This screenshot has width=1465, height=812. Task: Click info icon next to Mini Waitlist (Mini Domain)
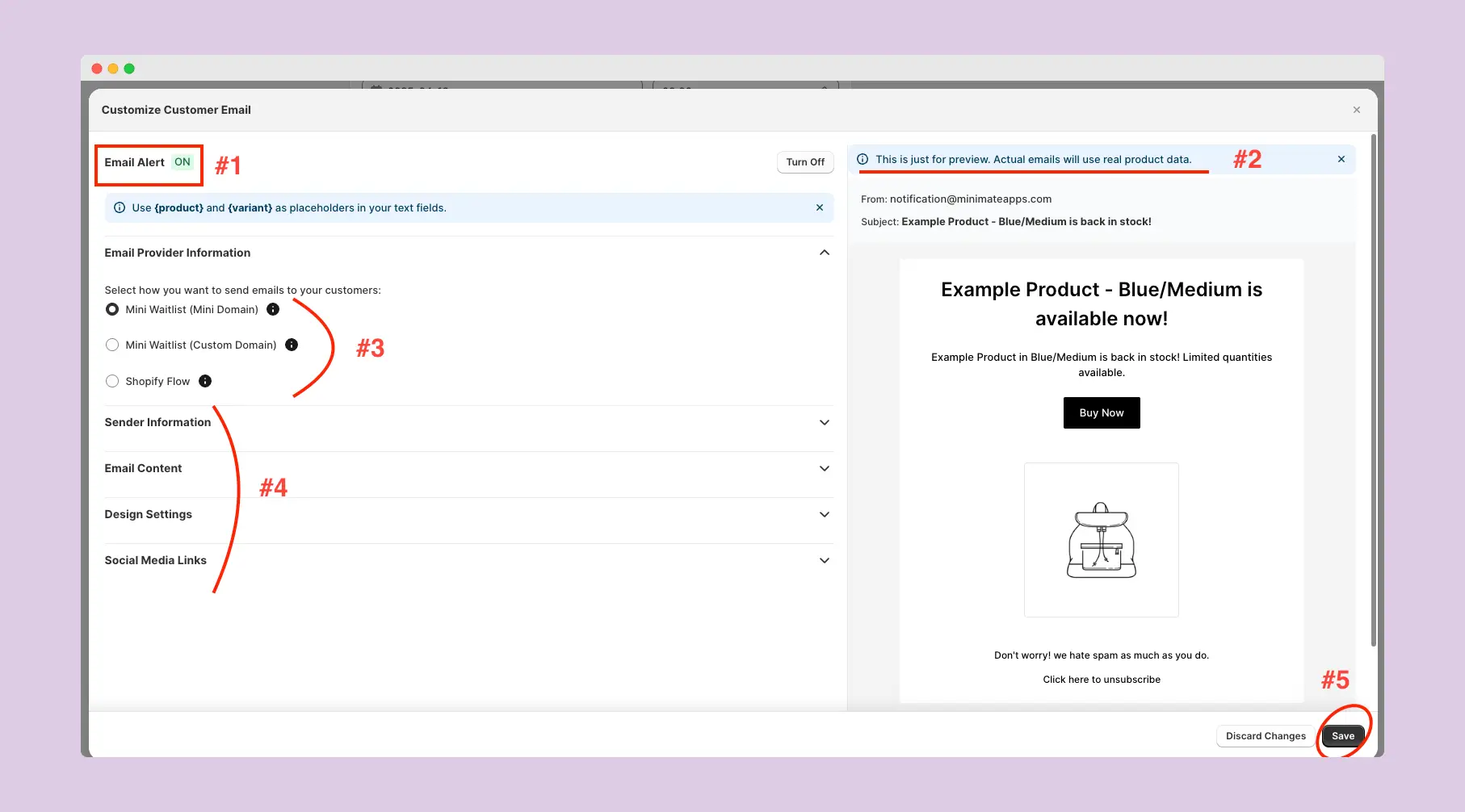(273, 309)
